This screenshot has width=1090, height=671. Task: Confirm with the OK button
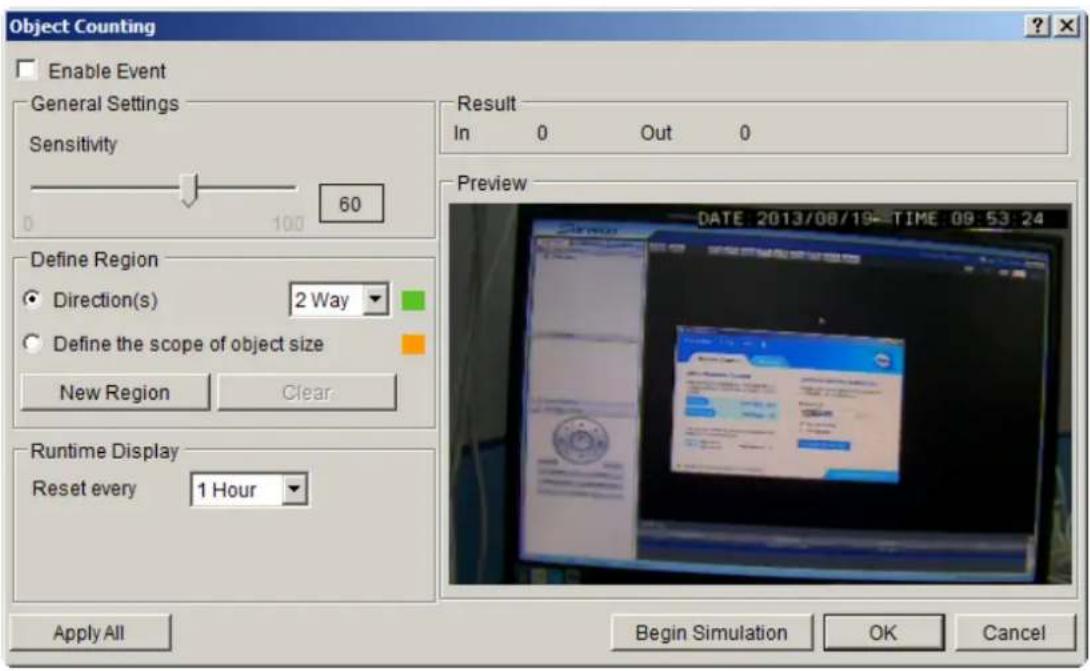tap(884, 633)
